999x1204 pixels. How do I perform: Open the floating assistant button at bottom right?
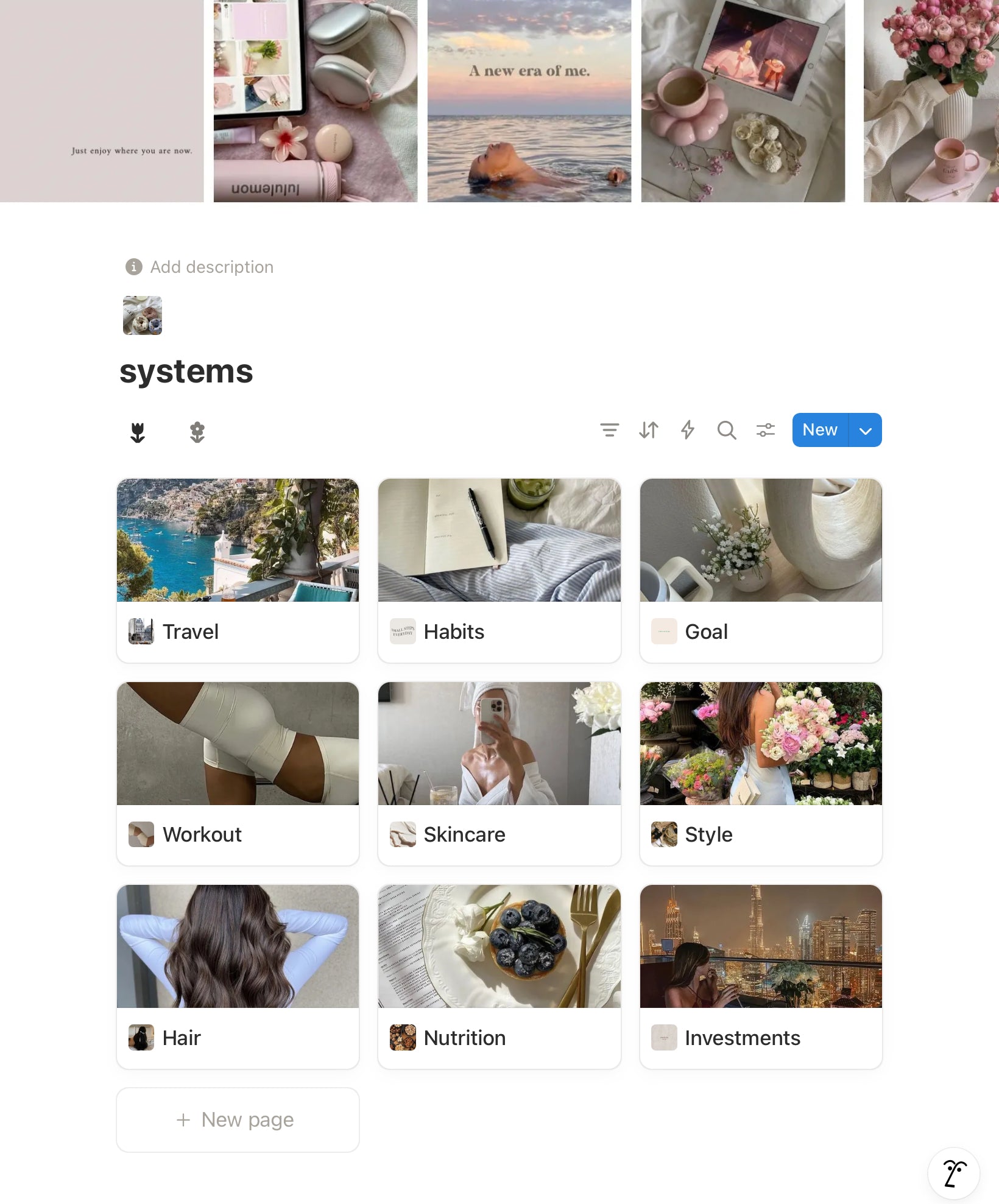(954, 1174)
